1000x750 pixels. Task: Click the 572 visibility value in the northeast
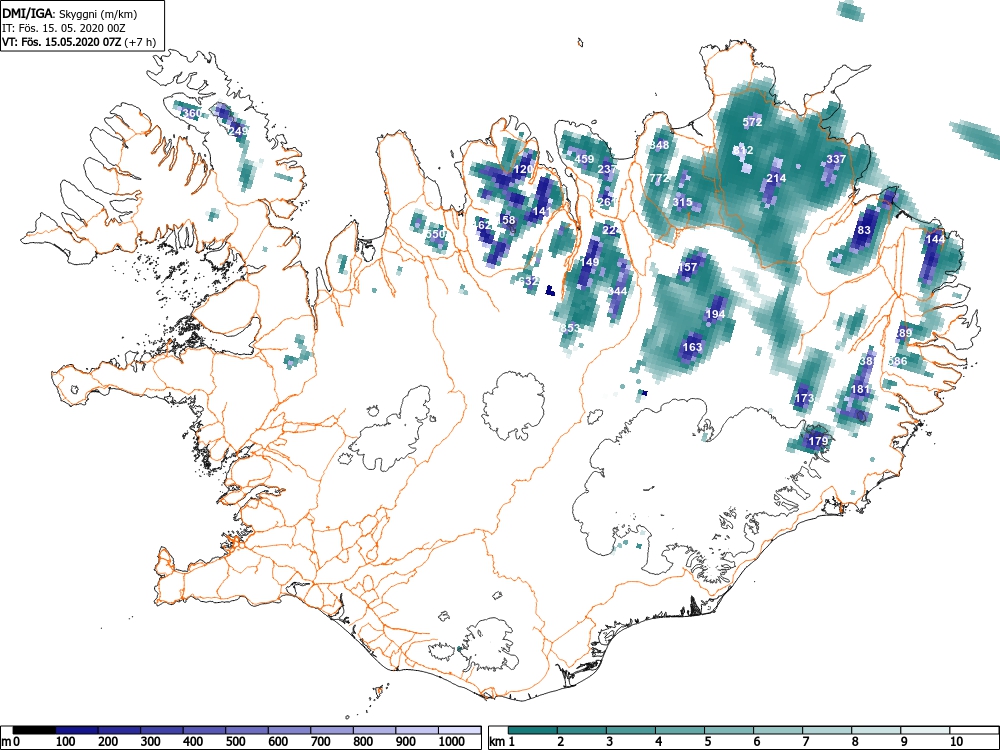753,122
